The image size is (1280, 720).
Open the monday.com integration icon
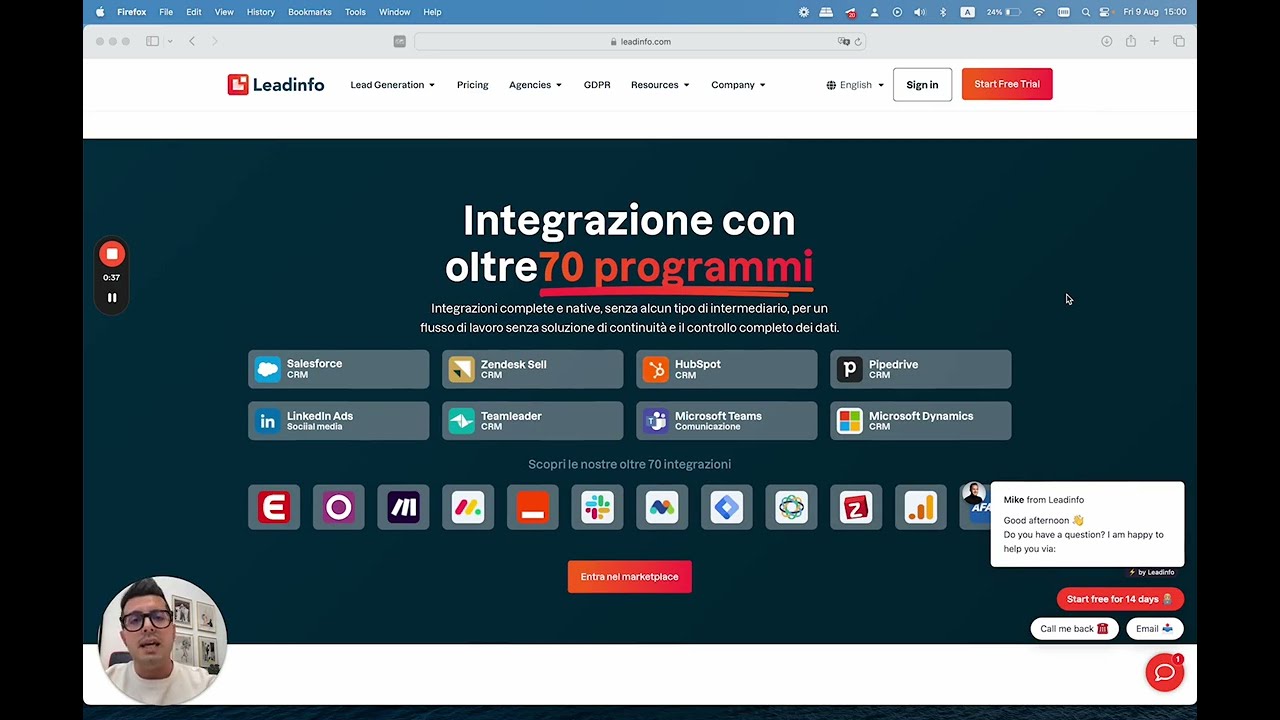click(468, 508)
